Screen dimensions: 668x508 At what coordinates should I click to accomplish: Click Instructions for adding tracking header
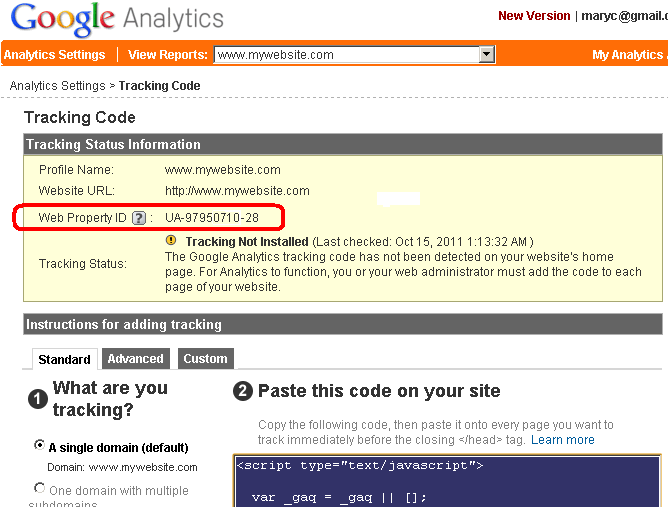[x=343, y=324]
